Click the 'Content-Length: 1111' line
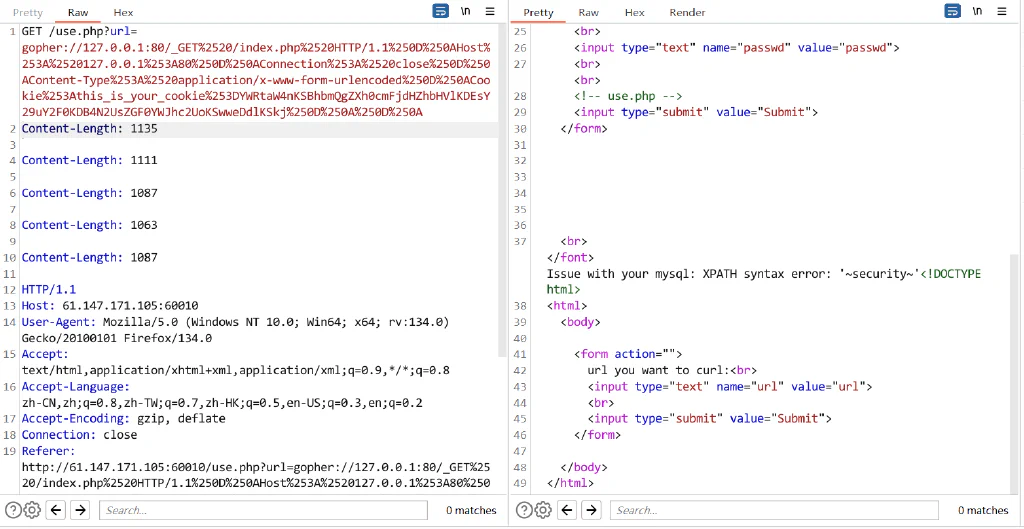Viewport: 1024px width, 529px height. (x=89, y=160)
